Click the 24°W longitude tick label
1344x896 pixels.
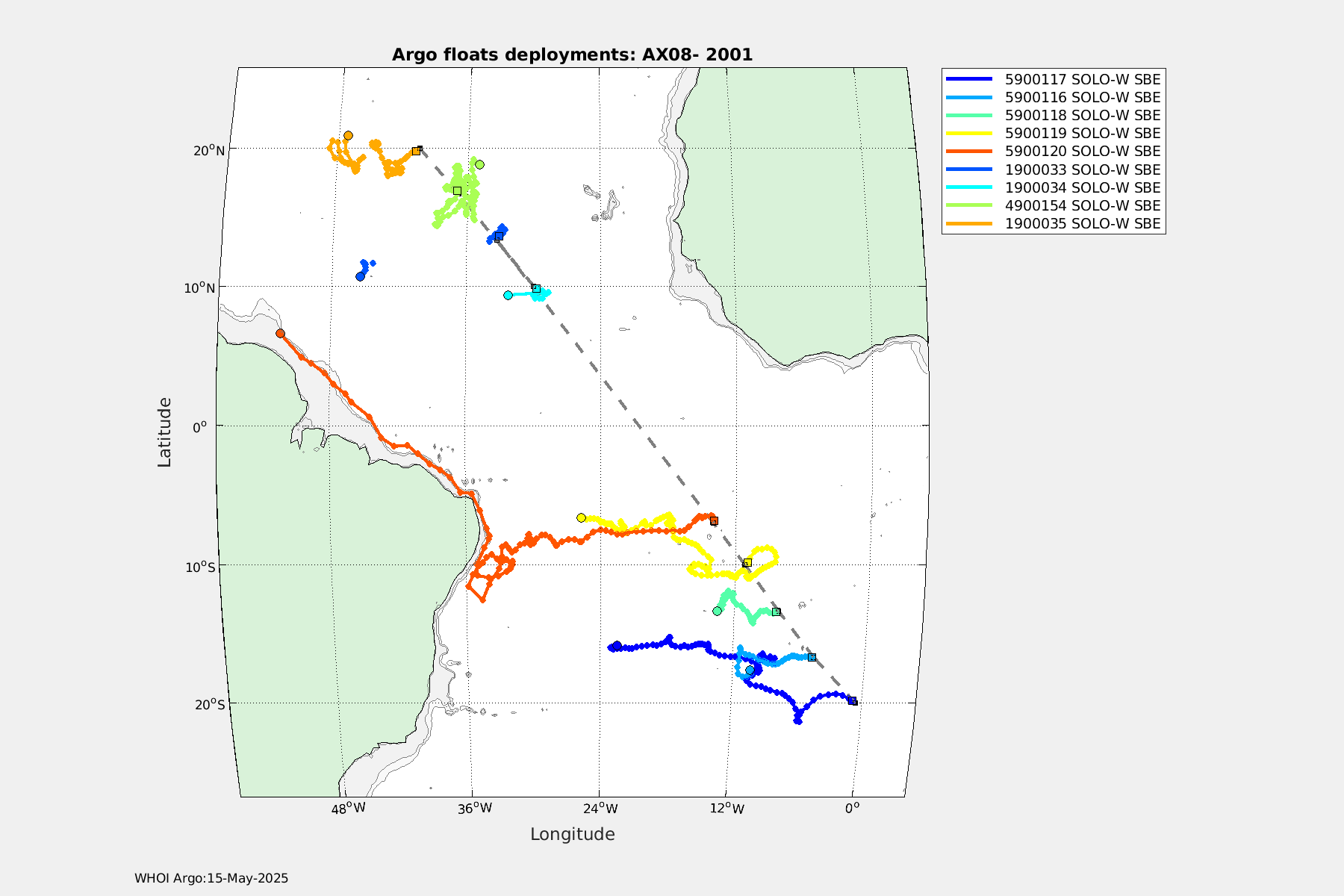point(601,809)
